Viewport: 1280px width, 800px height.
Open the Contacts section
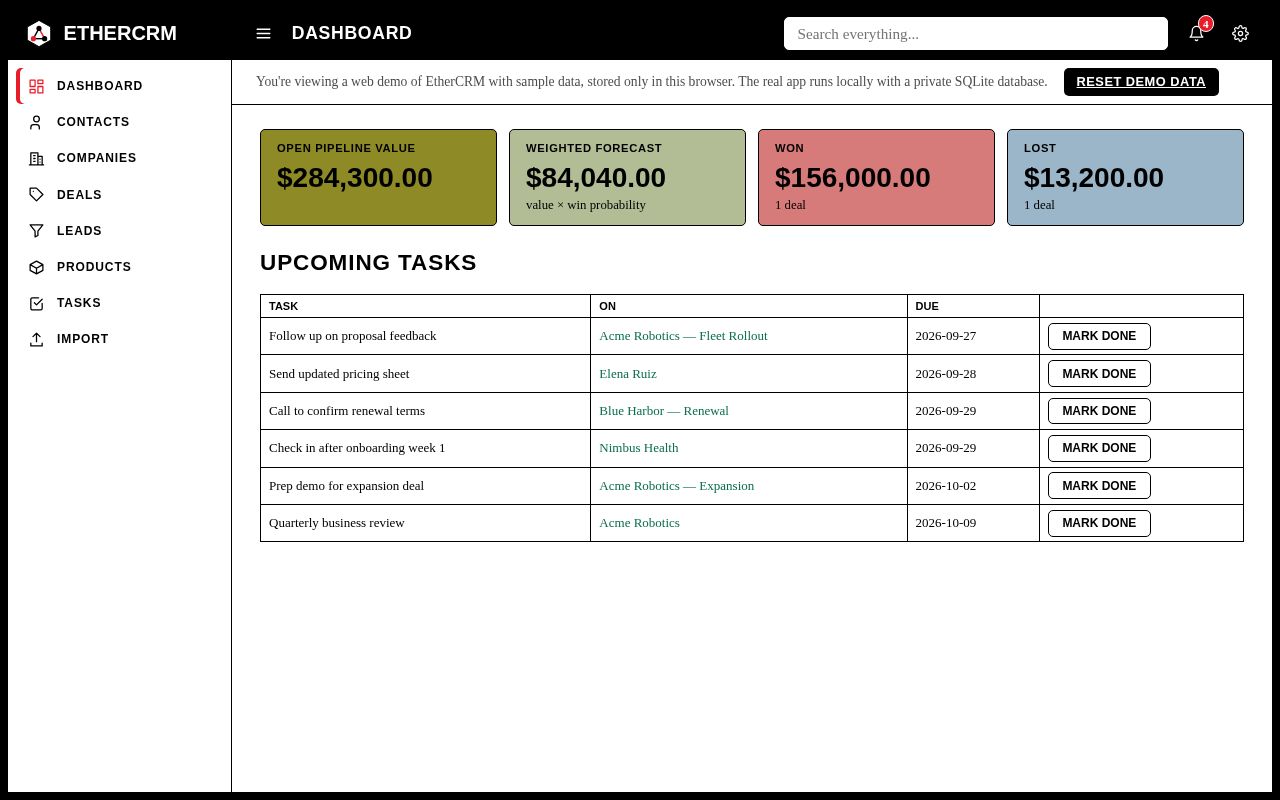[120, 122]
